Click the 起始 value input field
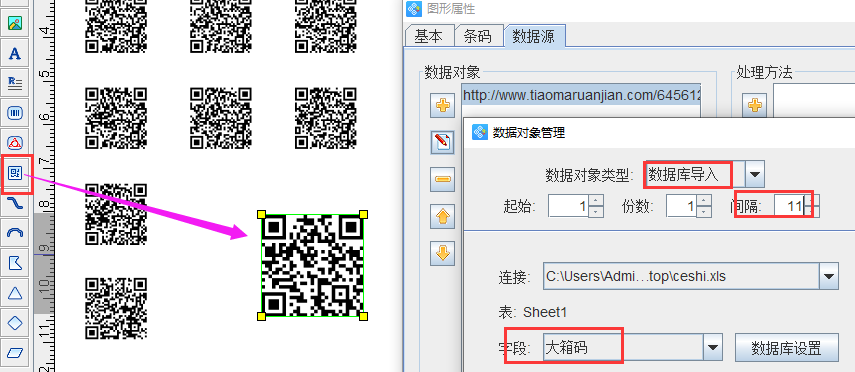The width and height of the screenshot is (855, 372). coord(569,206)
